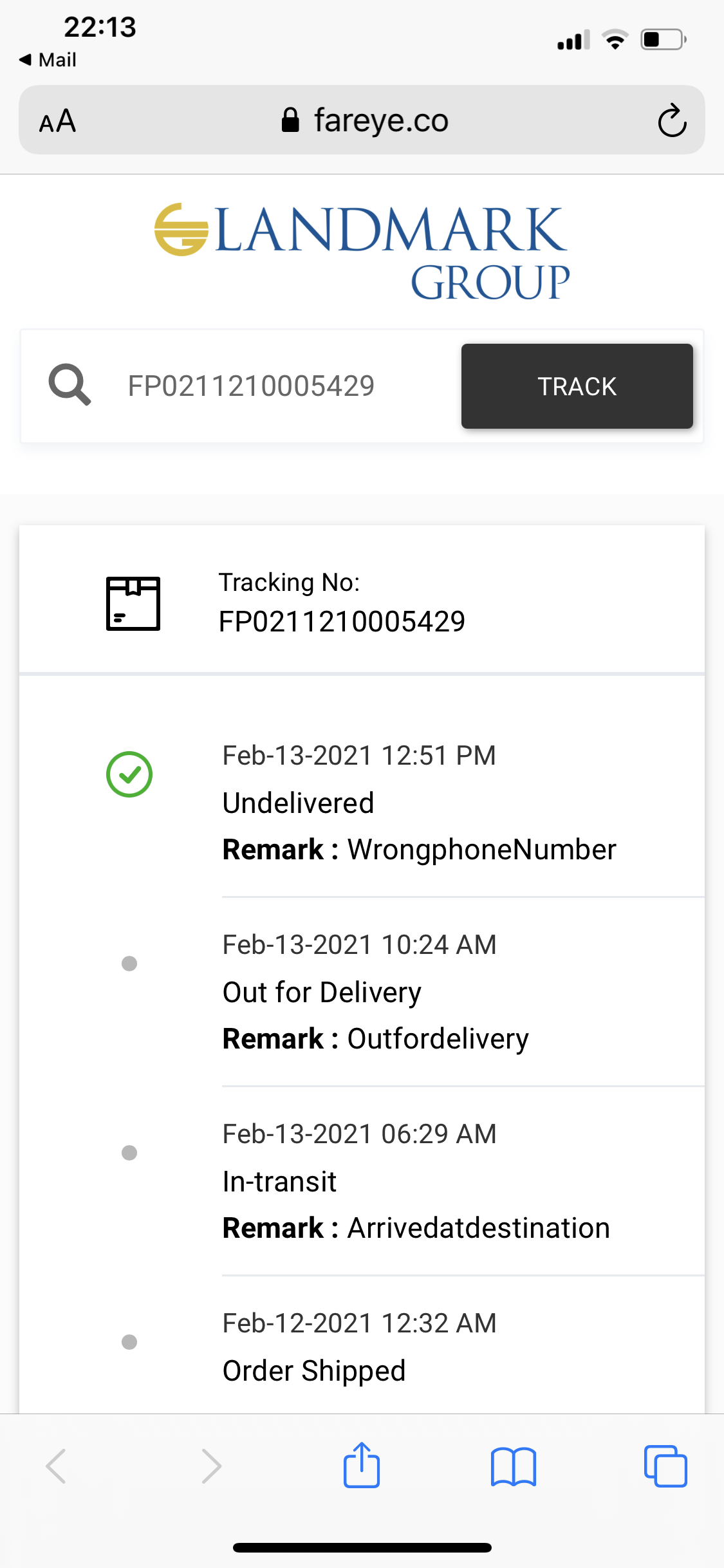Tap the package box icon
The image size is (724, 1568).
click(x=133, y=604)
